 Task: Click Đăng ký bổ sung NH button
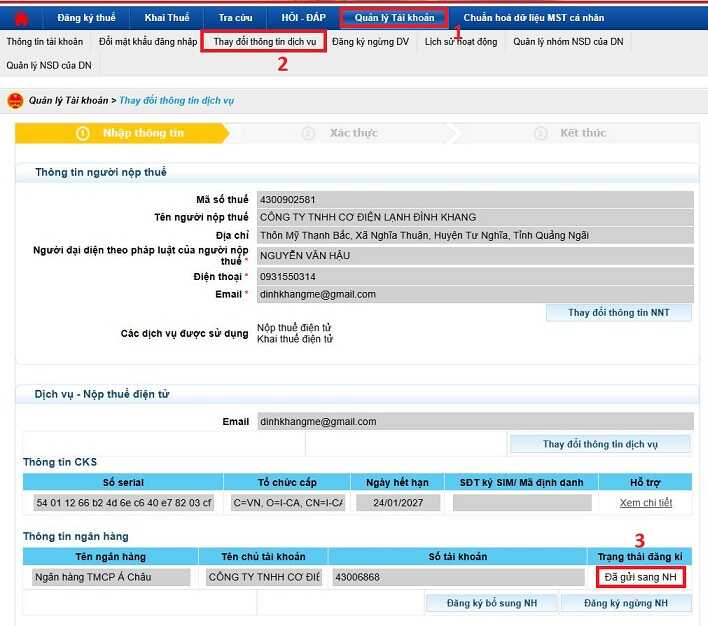click(492, 603)
